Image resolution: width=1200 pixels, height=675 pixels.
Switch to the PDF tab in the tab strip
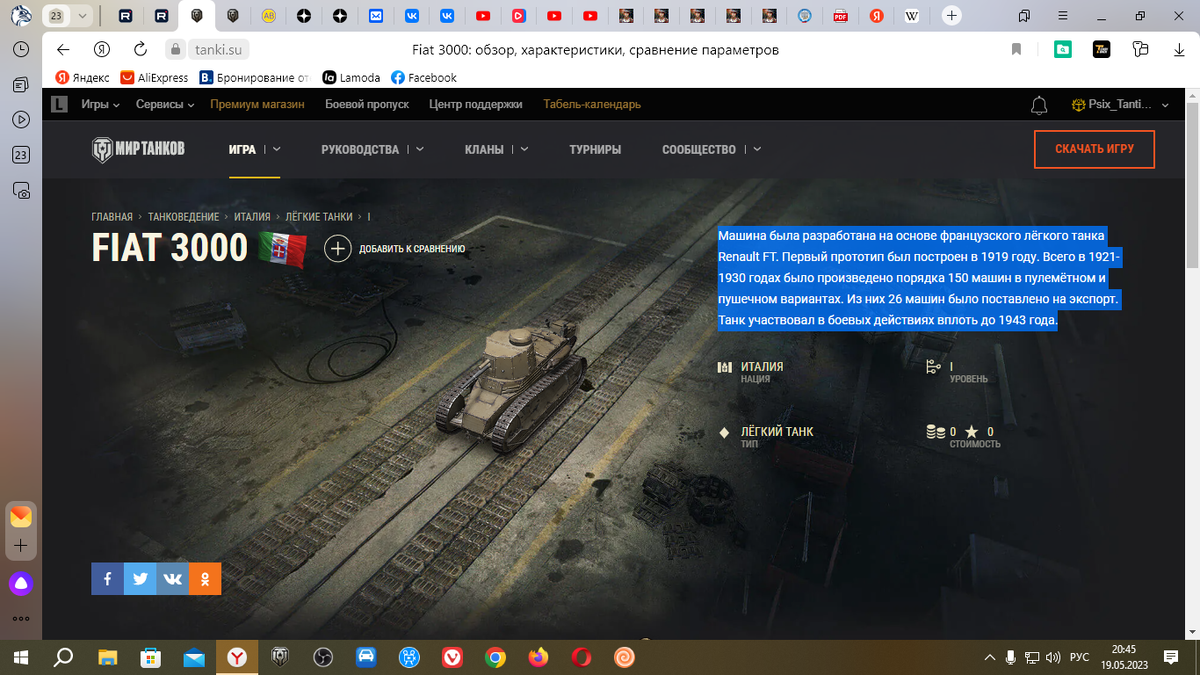(840, 16)
